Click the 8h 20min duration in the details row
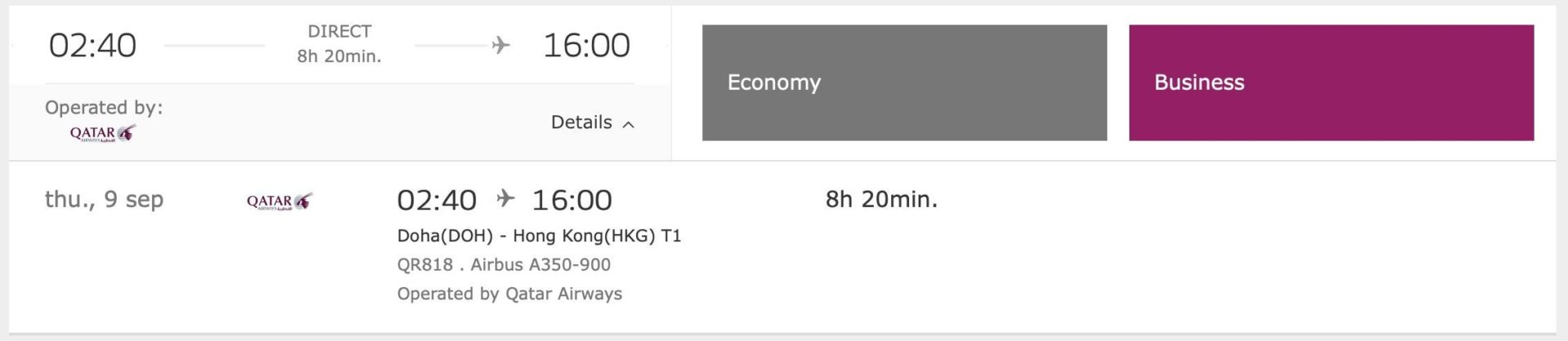This screenshot has height=341, width=1568. (x=881, y=199)
